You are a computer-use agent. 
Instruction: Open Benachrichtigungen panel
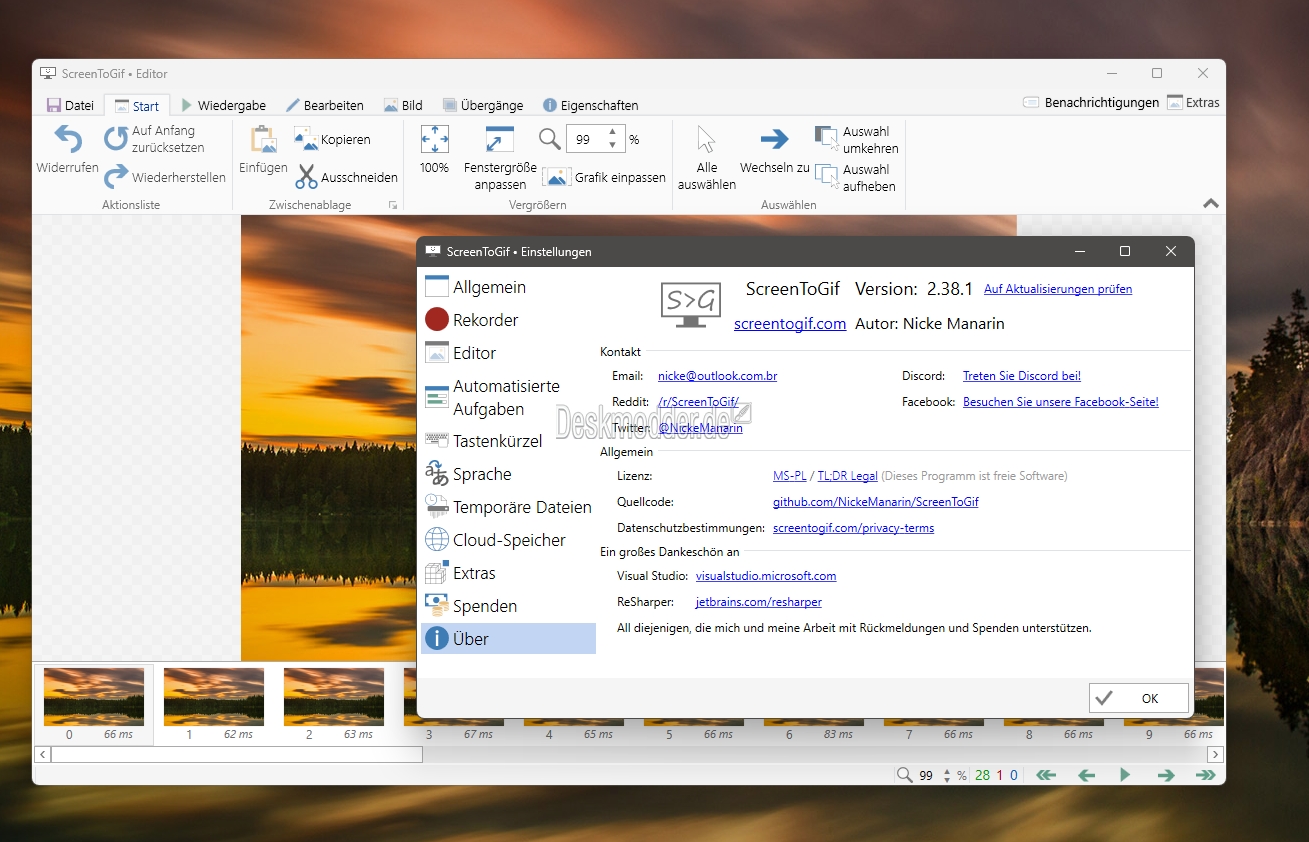1091,102
